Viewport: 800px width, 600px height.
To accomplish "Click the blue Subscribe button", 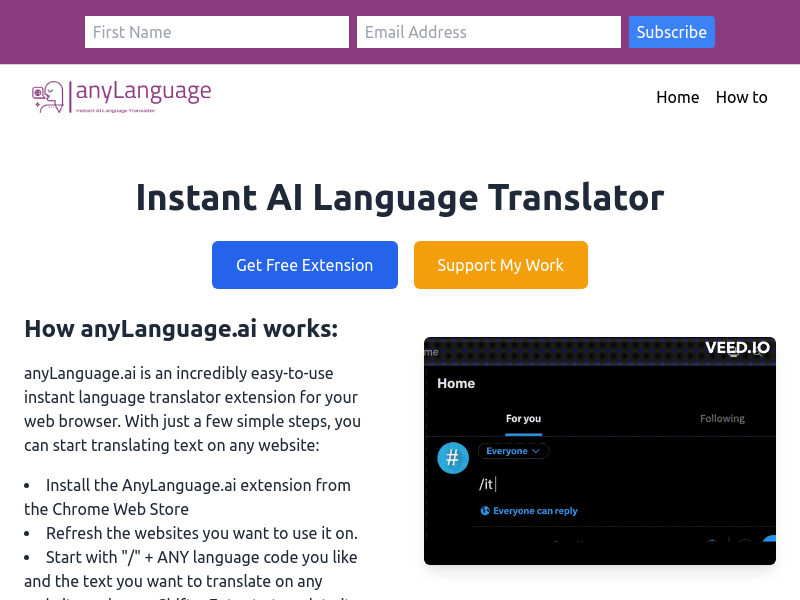I will (x=671, y=32).
